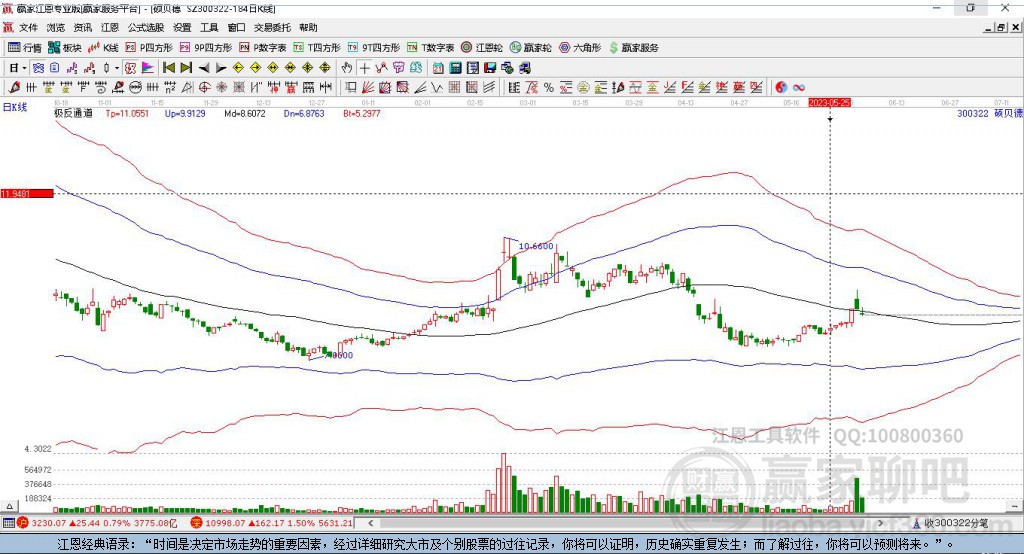Select the percent line tool icon

pos(549,87)
